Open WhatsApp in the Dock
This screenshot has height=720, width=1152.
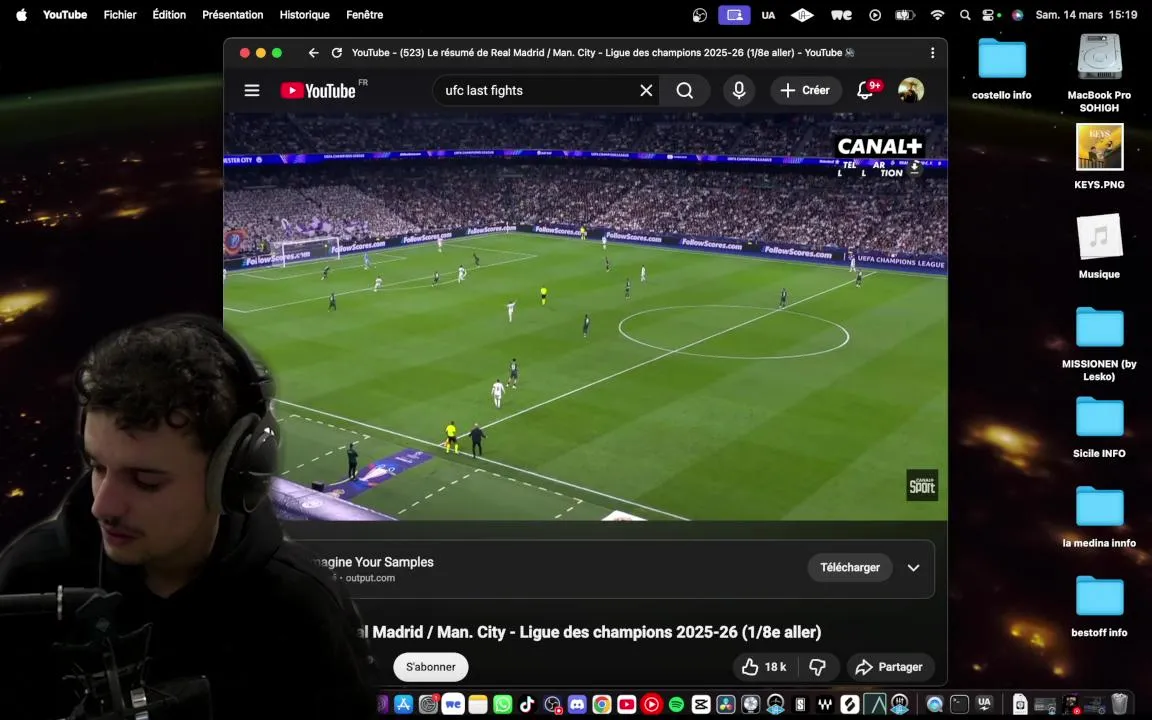503,705
